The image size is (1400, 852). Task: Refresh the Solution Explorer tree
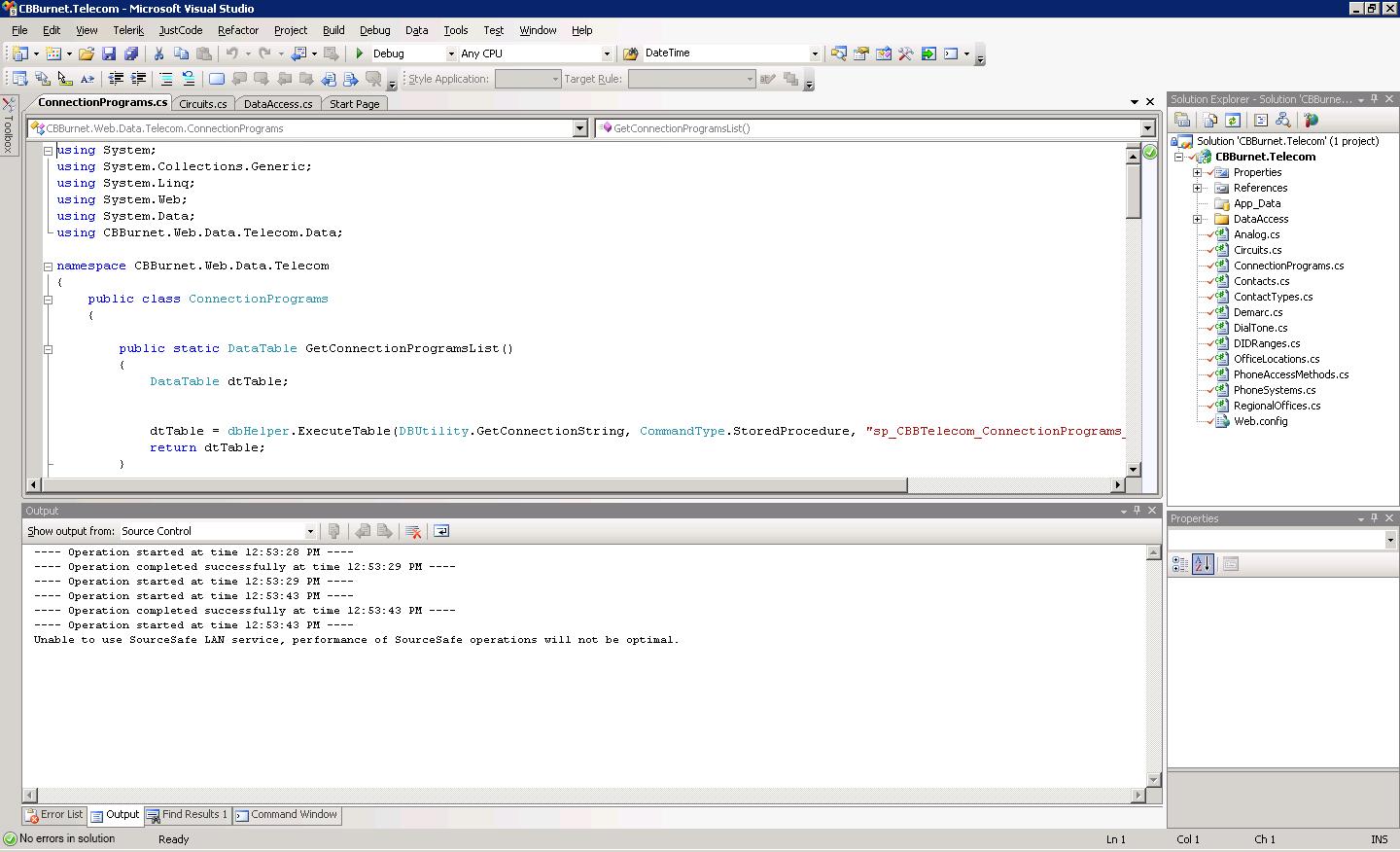(x=1233, y=120)
